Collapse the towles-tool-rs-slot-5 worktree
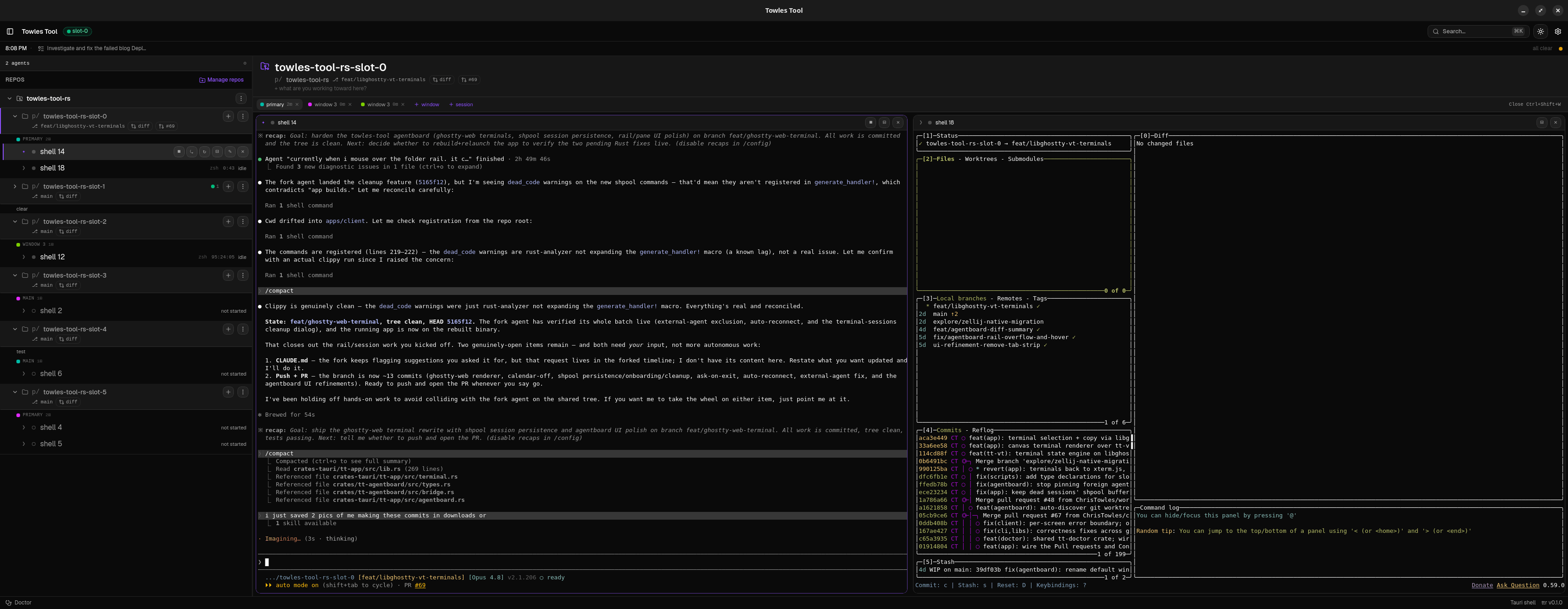This screenshot has width=1568, height=609. coord(15,392)
